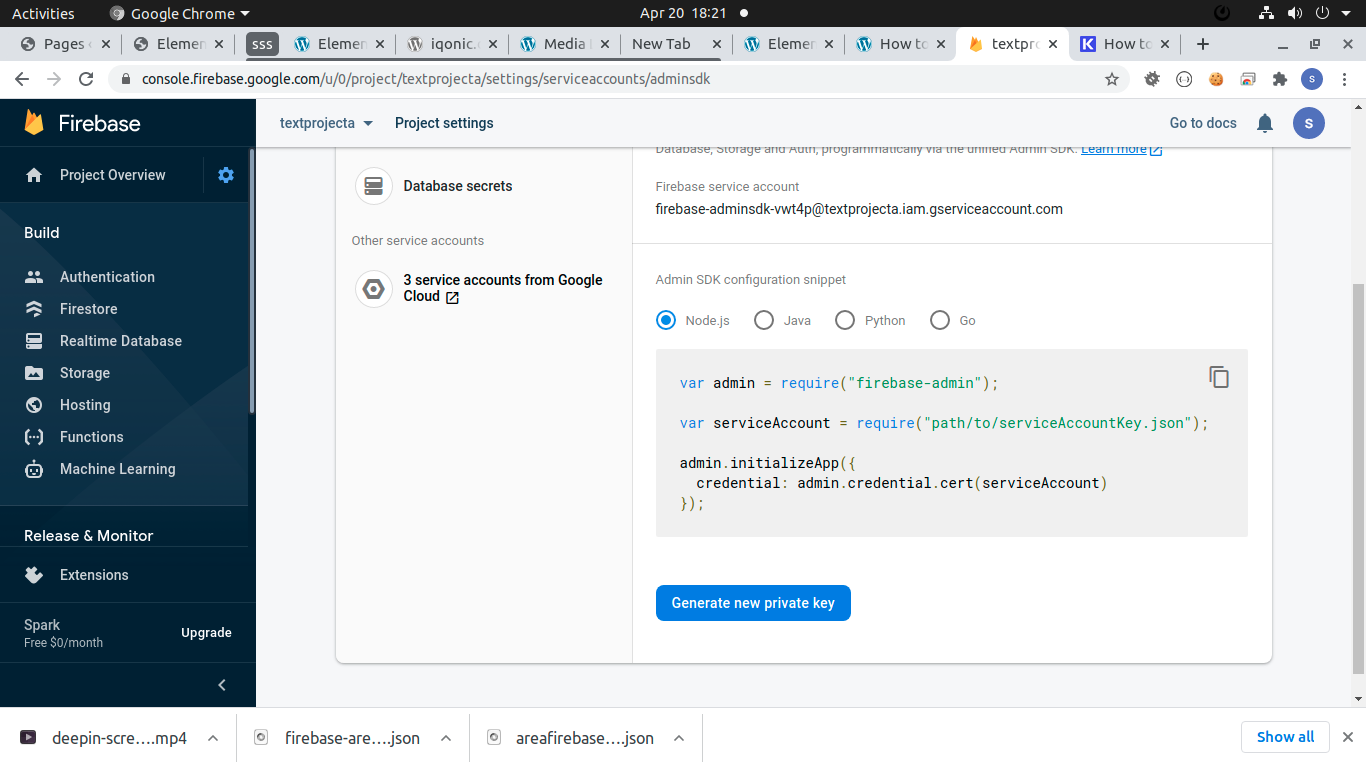Open Hosting from the sidebar
Image resolution: width=1366 pixels, height=768 pixels.
click(85, 405)
